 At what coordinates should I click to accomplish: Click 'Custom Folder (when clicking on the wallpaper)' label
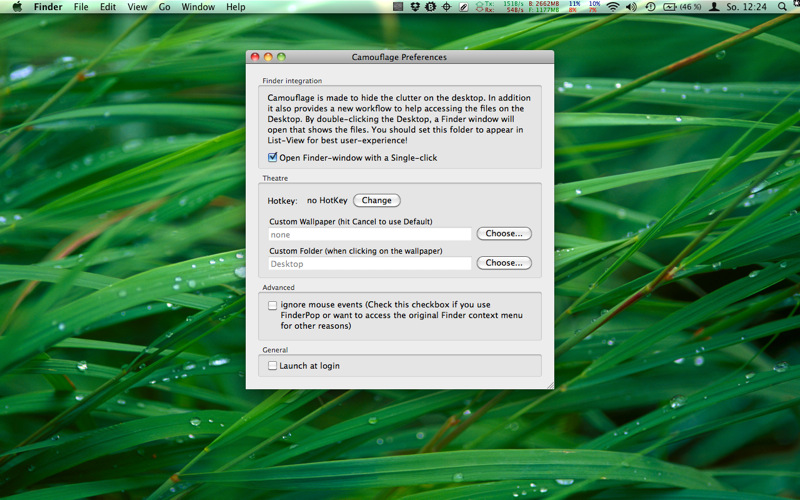[356, 251]
